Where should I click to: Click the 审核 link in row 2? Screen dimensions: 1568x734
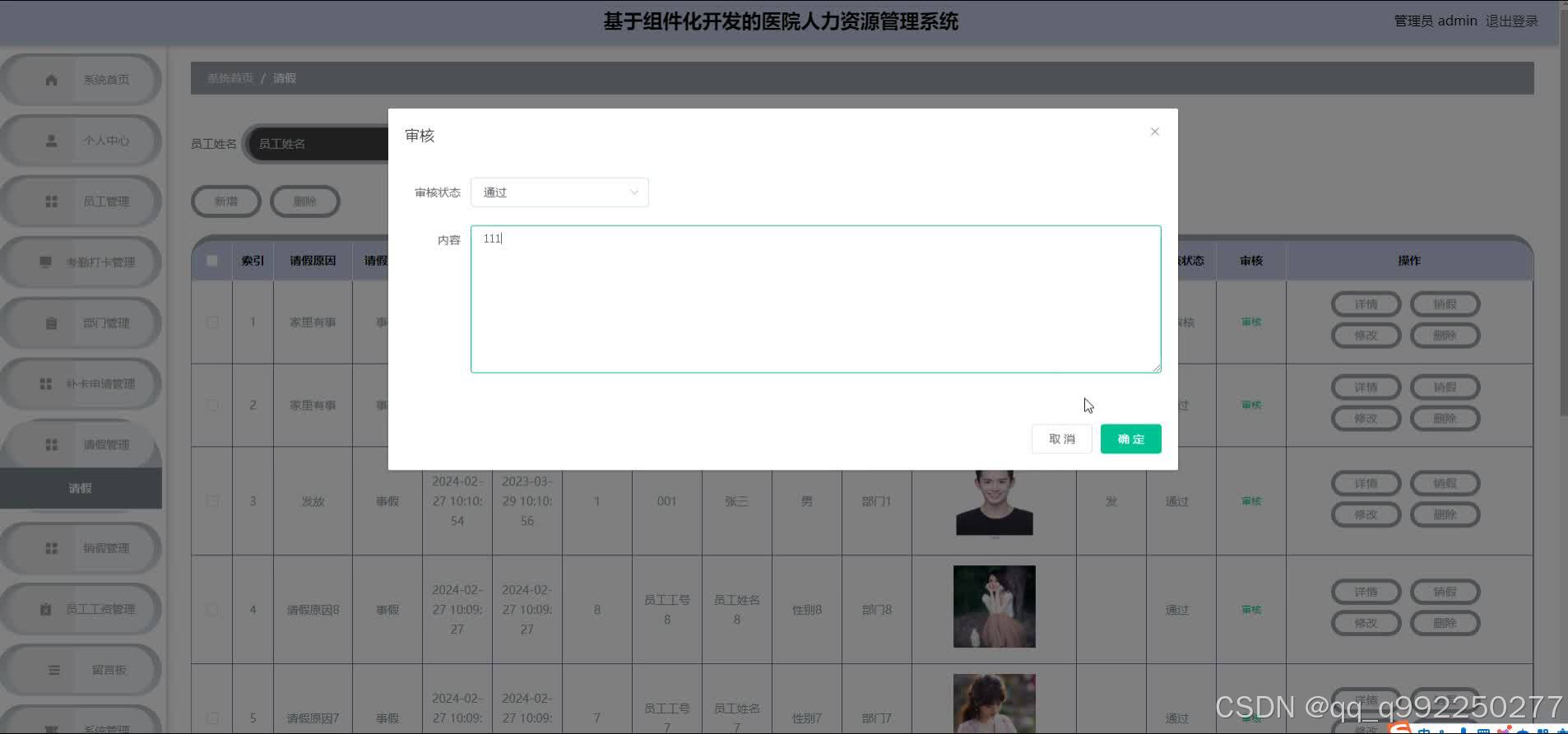click(1251, 406)
